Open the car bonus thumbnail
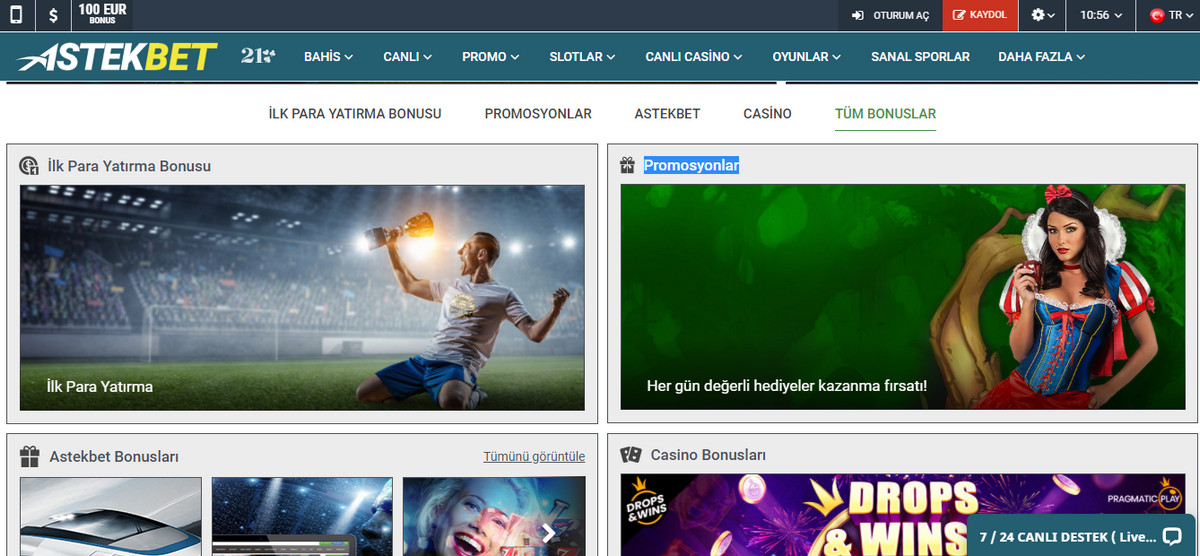Viewport: 1200px width, 556px height. (111, 516)
